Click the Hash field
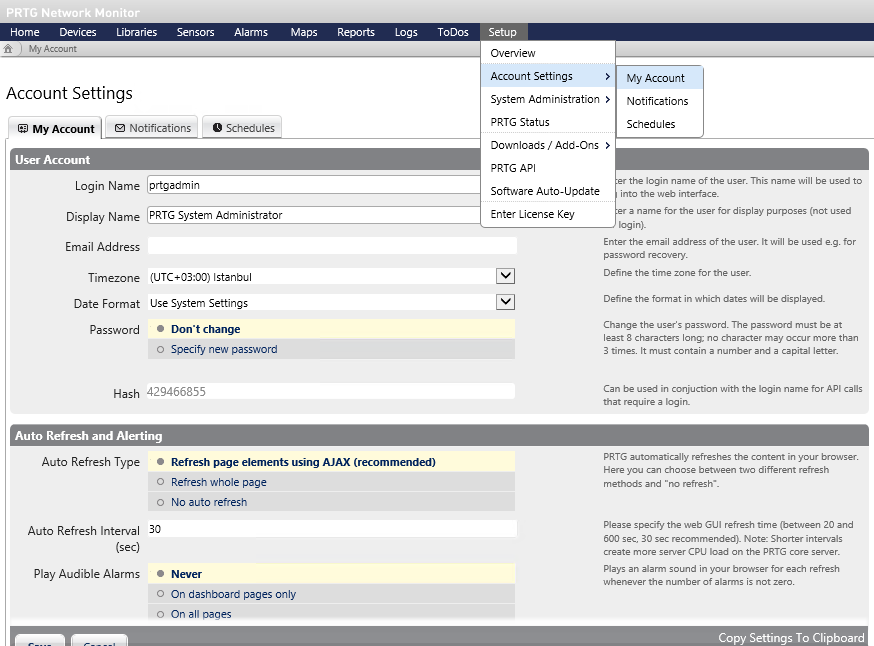 coord(331,391)
